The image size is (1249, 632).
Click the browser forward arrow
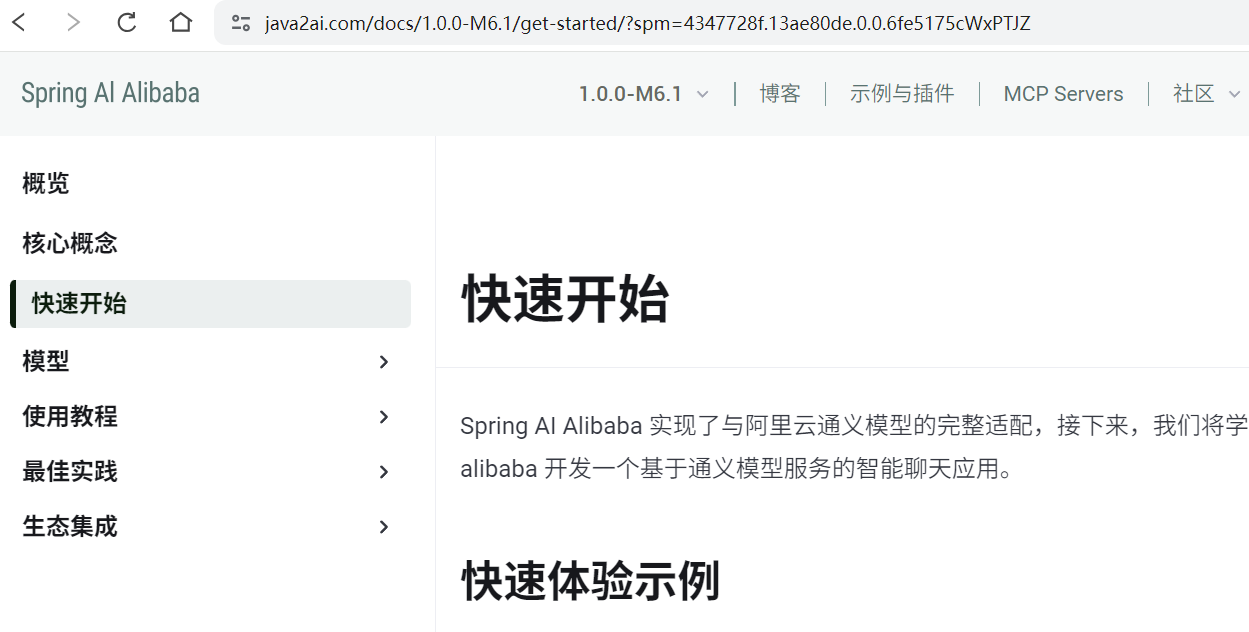(x=73, y=22)
